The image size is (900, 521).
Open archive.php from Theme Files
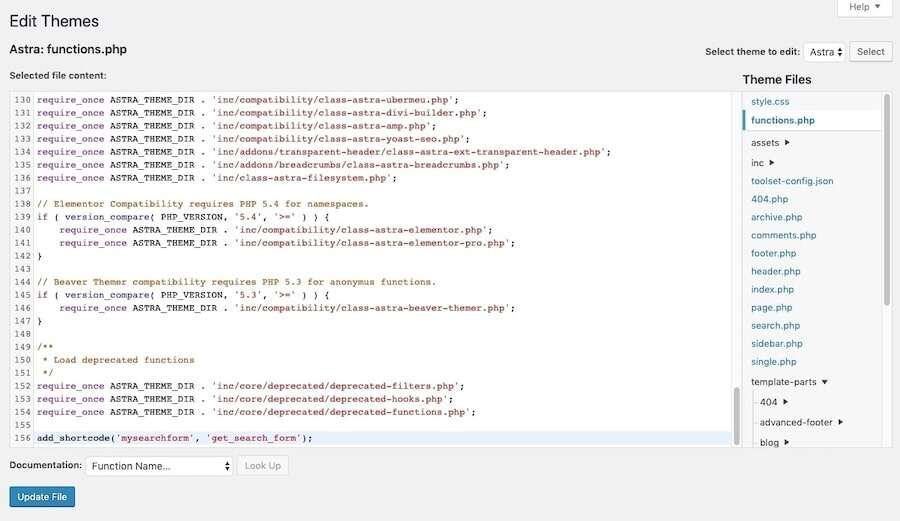click(776, 217)
